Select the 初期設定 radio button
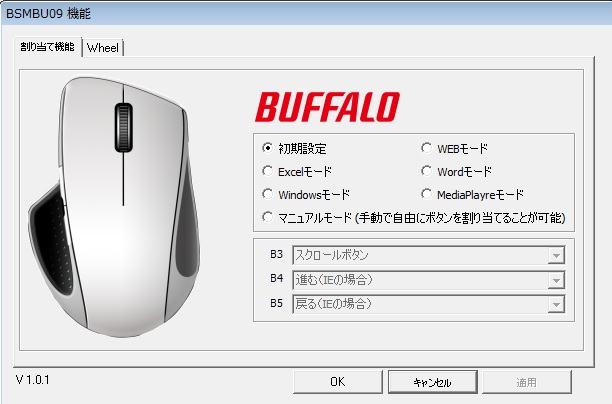Image resolution: width=612 pixels, height=404 pixels. pos(267,148)
